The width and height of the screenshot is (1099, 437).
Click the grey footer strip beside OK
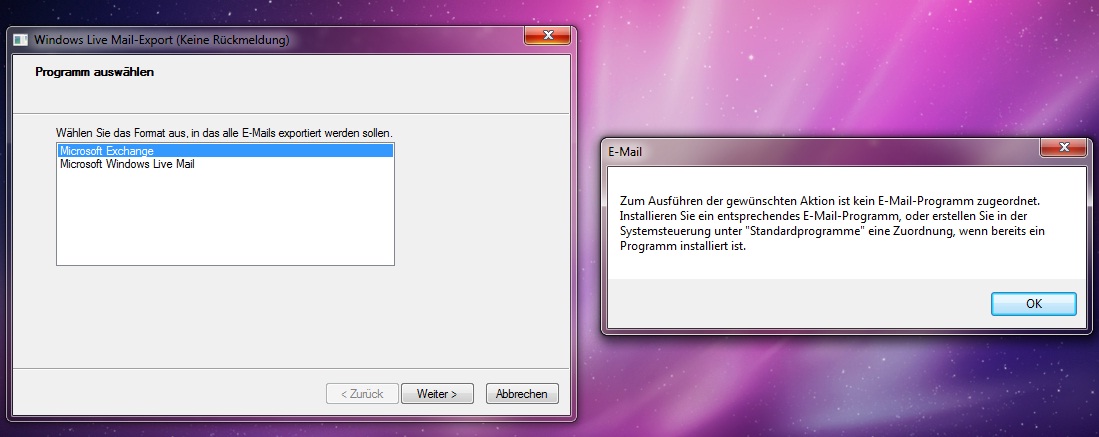click(792, 304)
